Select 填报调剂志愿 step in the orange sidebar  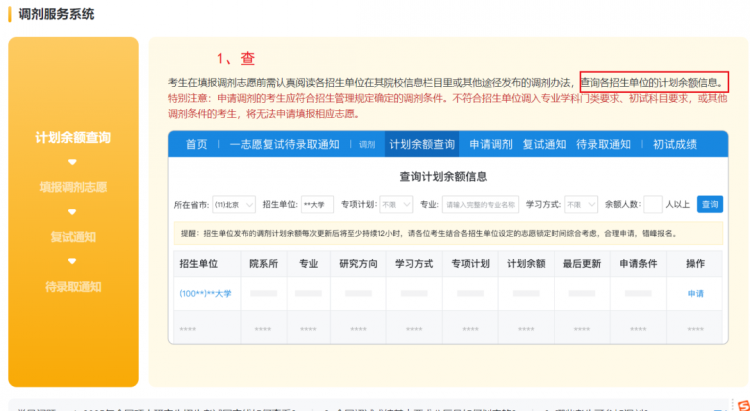73,187
